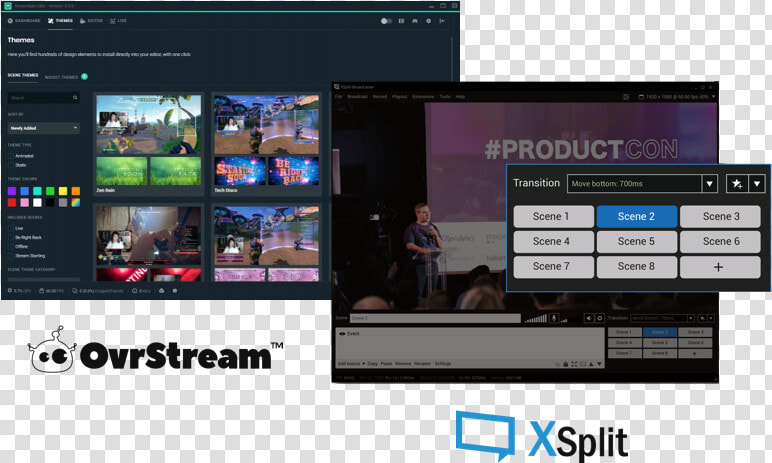Screen dimensions: 772x463
Task: Open the resolution 1920 x 1080 dropdown in XSplit
Action: tap(677, 97)
